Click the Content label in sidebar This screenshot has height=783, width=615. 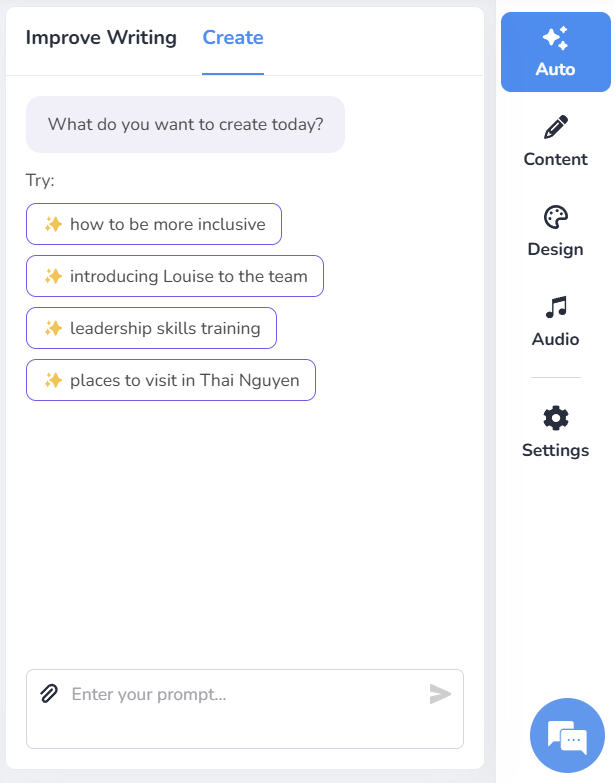[x=556, y=159]
